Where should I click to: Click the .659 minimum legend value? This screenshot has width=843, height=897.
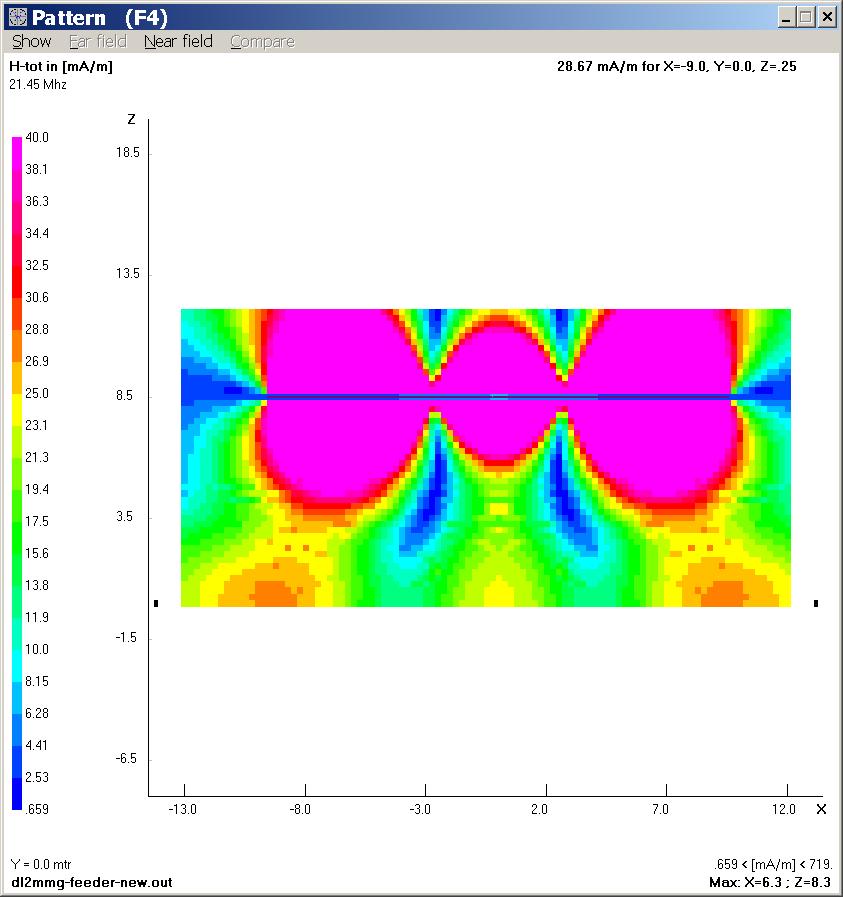tap(37, 809)
